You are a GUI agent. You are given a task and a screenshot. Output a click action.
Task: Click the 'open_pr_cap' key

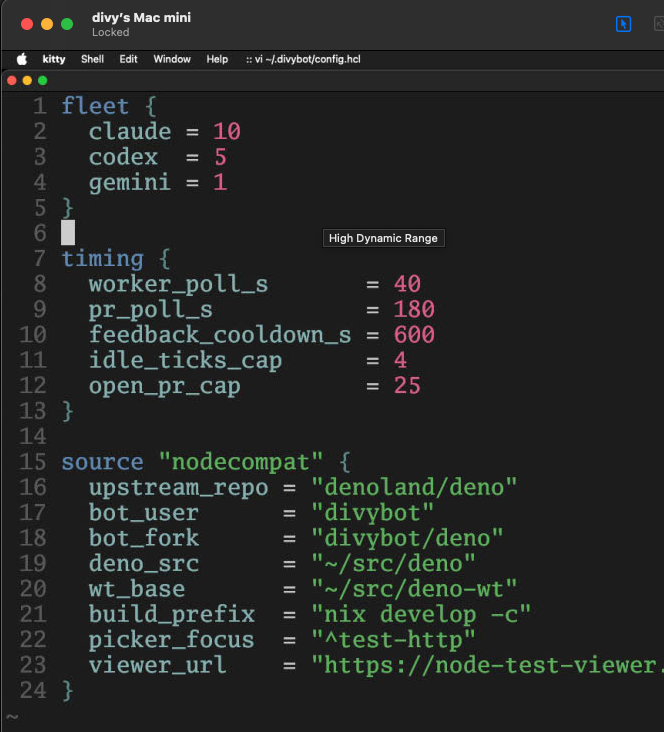(165, 387)
